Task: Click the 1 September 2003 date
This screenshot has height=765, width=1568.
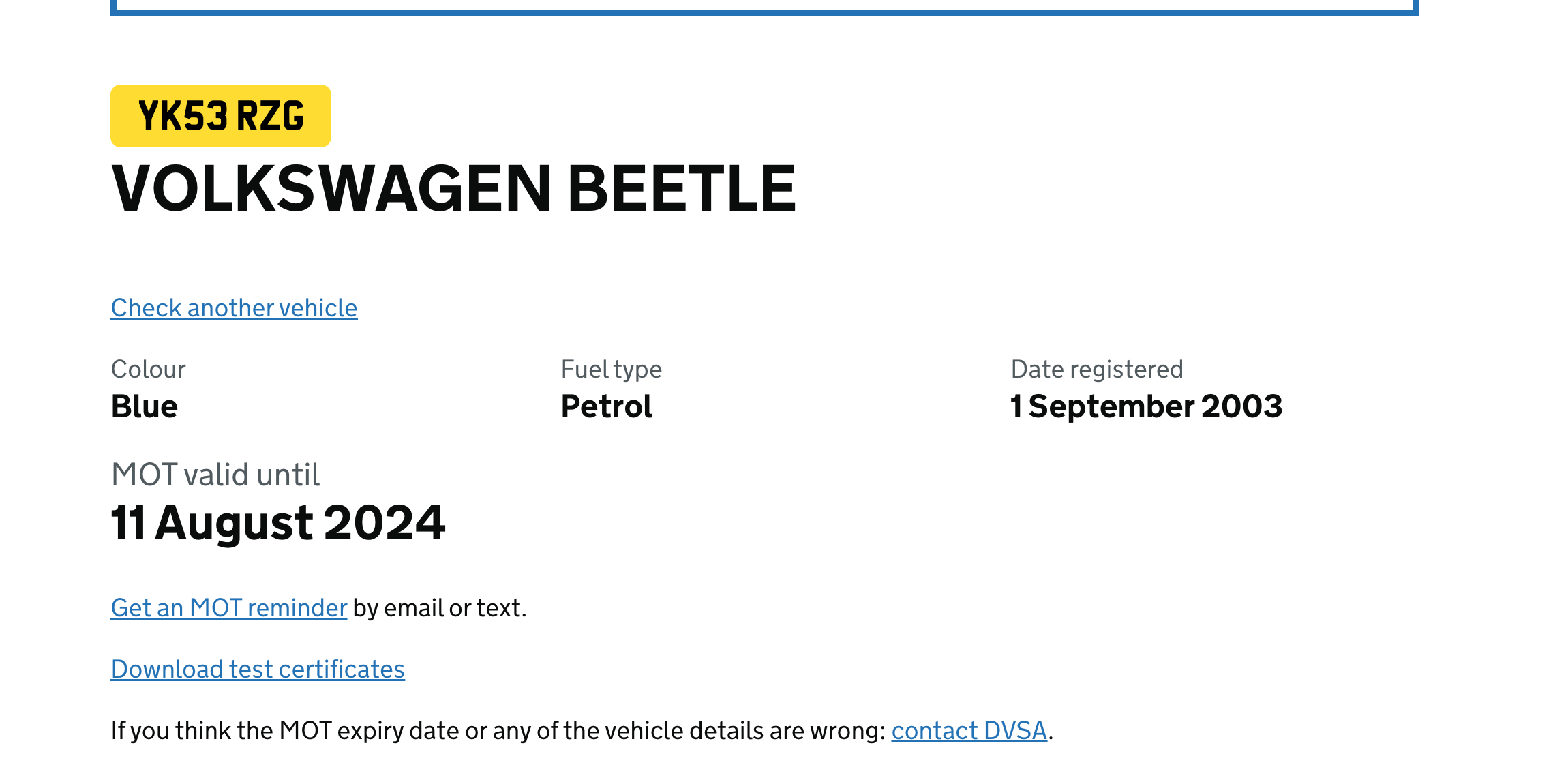Action: click(x=1146, y=406)
